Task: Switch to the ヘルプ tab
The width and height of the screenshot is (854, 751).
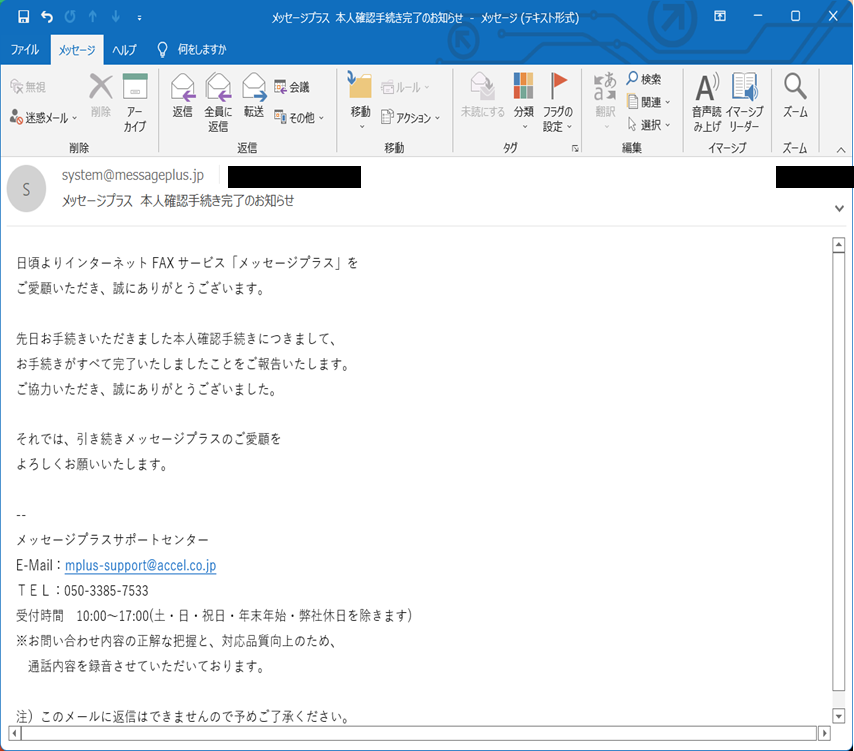Action: (124, 50)
